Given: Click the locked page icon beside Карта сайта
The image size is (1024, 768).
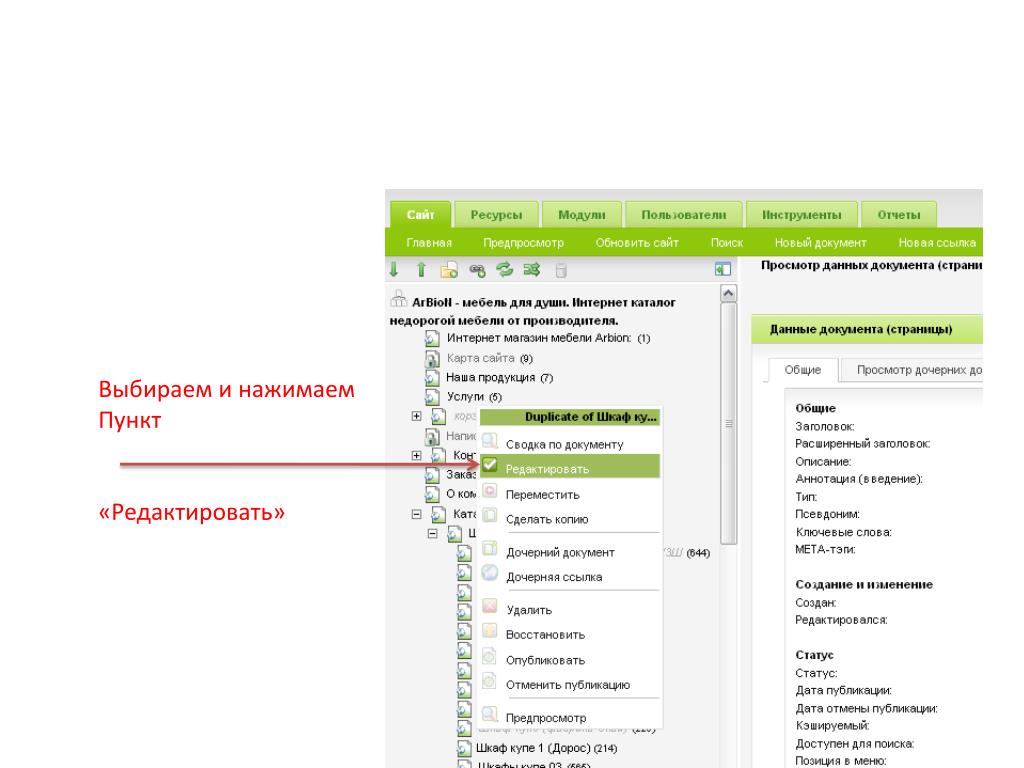Looking at the screenshot, I should tap(432, 358).
